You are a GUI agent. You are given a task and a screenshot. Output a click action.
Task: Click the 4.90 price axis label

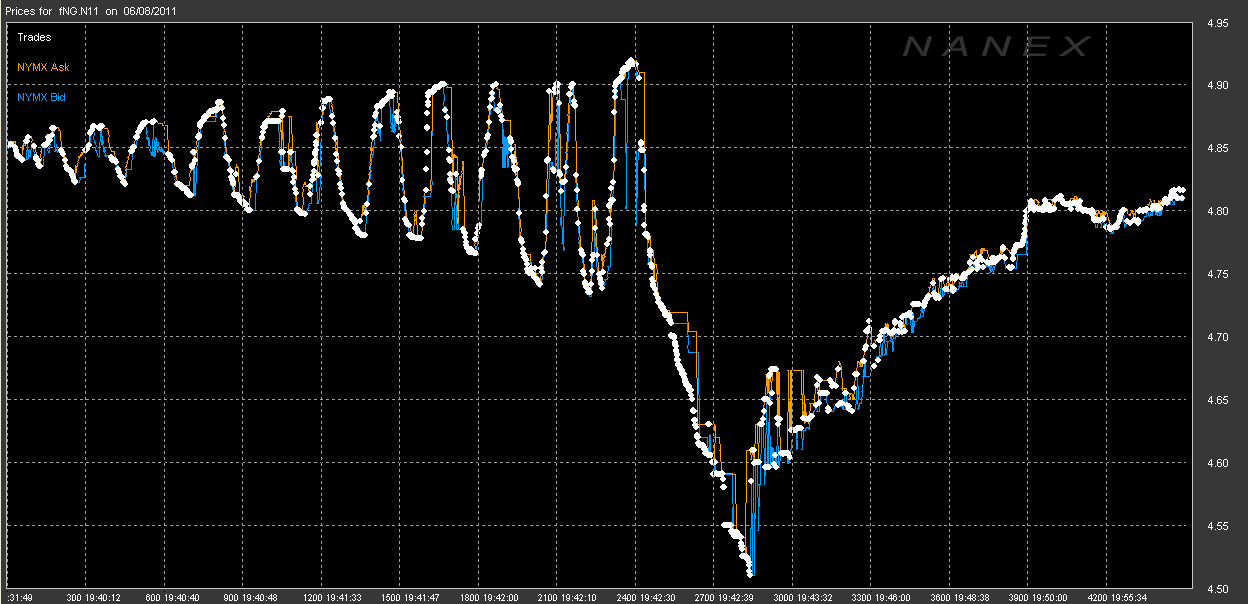[x=1217, y=85]
